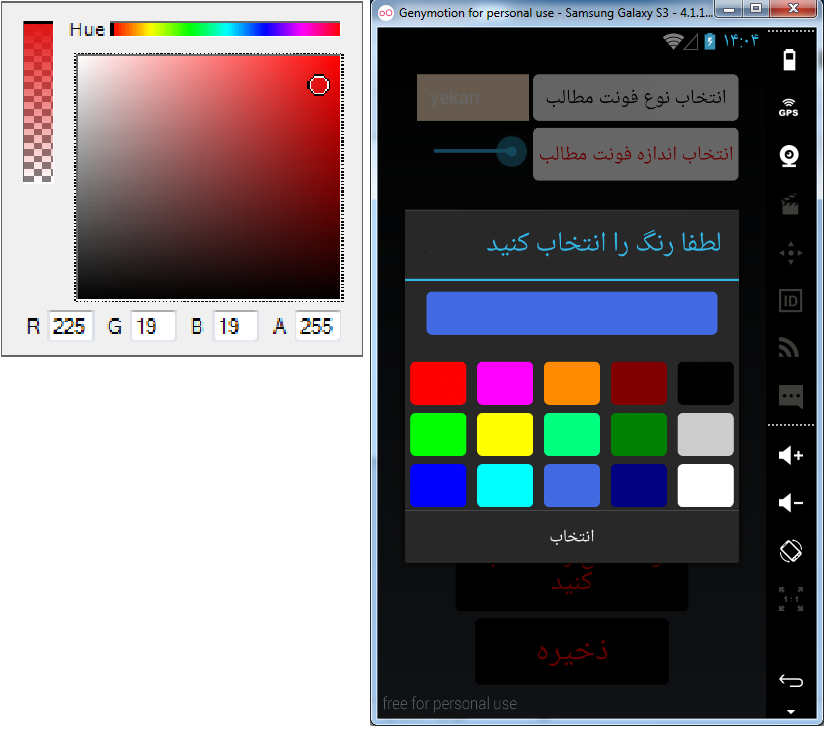Open the yekan font type dropdown
This screenshot has width=828, height=734.
[472, 98]
